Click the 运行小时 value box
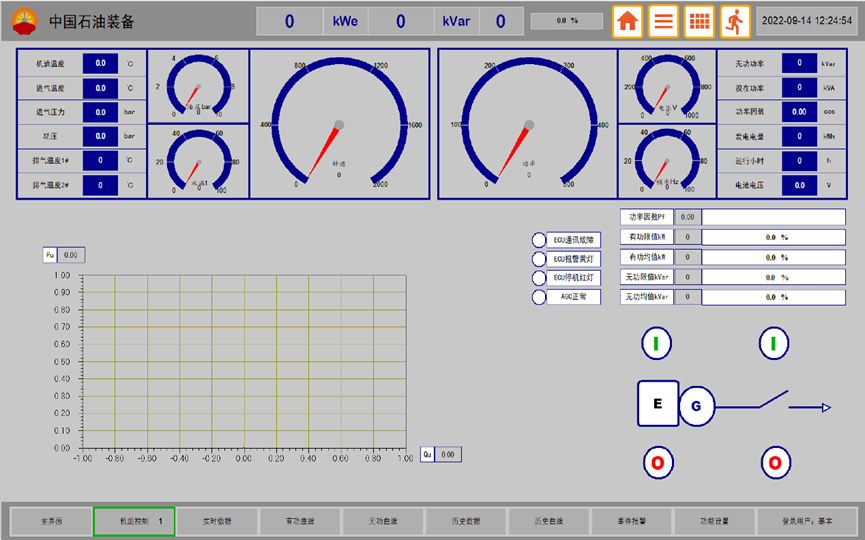 pyautogui.click(x=799, y=161)
